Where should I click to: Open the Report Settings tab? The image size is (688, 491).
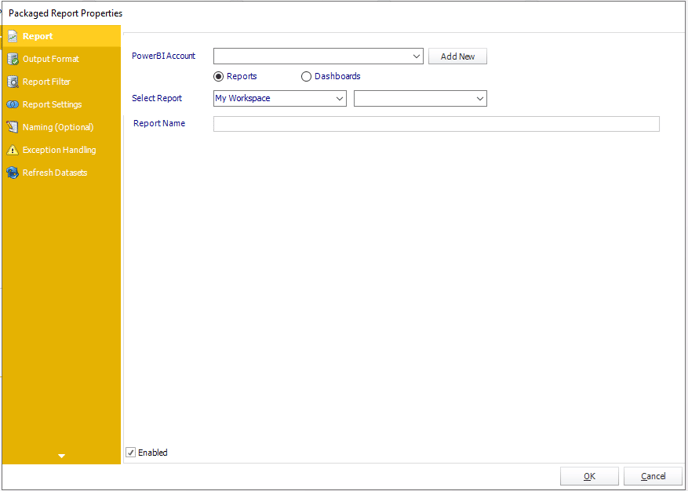(x=61, y=104)
